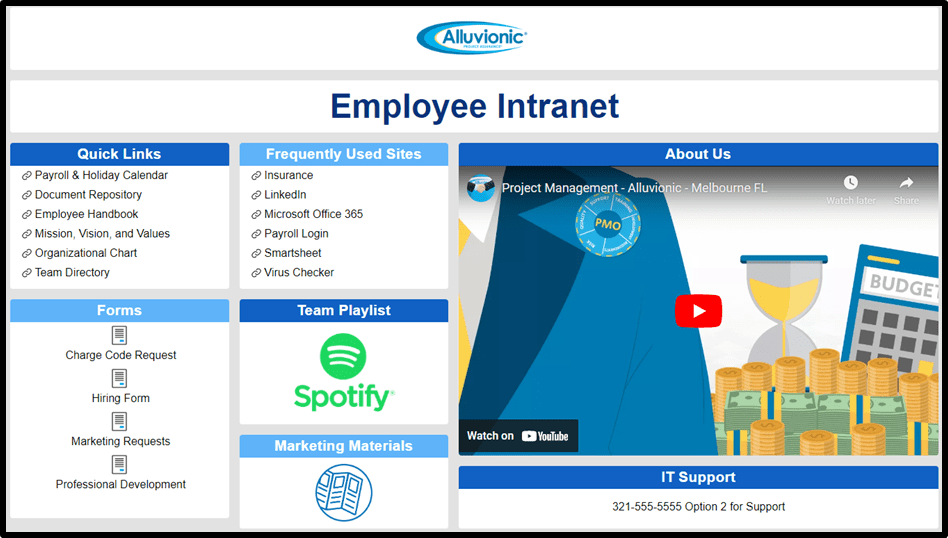Click the Employee Intranet page title
Image resolution: width=948 pixels, height=538 pixels.
(x=475, y=106)
